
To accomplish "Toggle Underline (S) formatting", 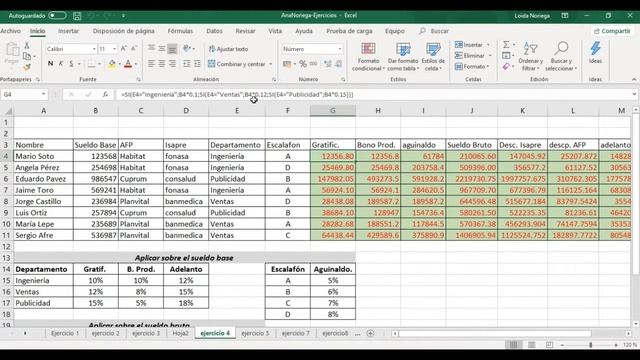I will point(71,64).
